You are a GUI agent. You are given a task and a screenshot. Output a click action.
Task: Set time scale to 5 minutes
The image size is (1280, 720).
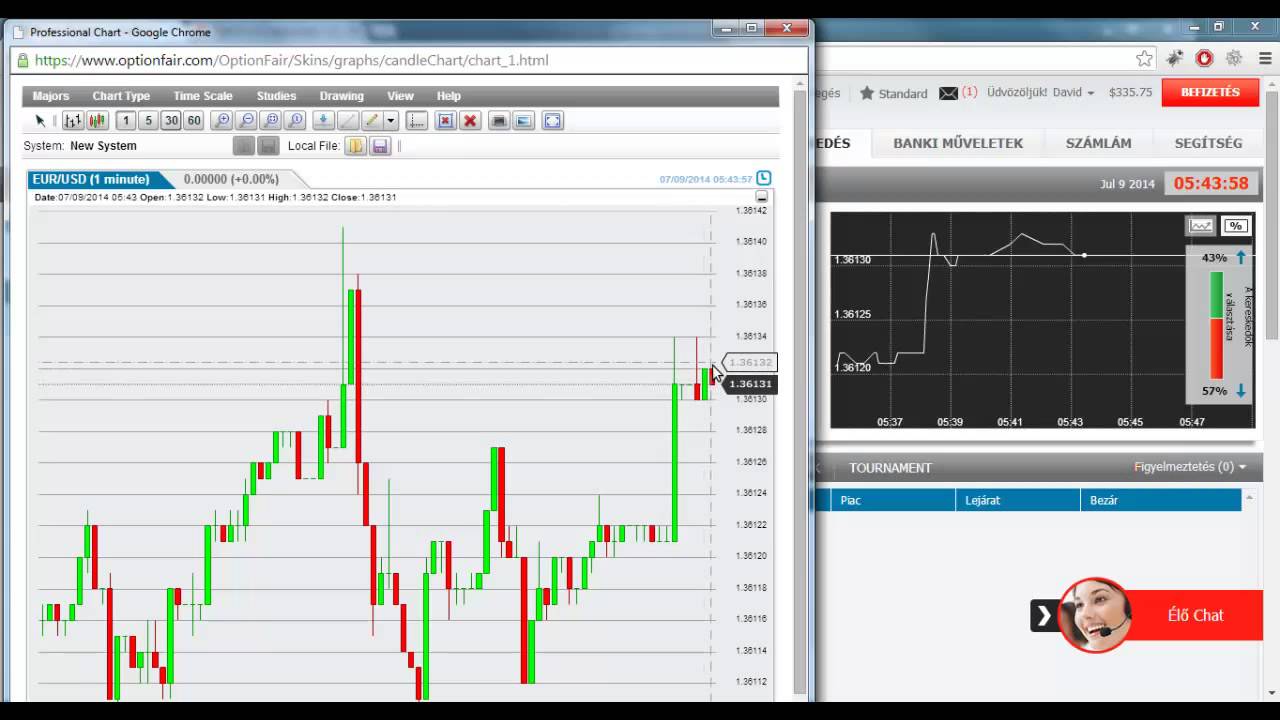148,121
